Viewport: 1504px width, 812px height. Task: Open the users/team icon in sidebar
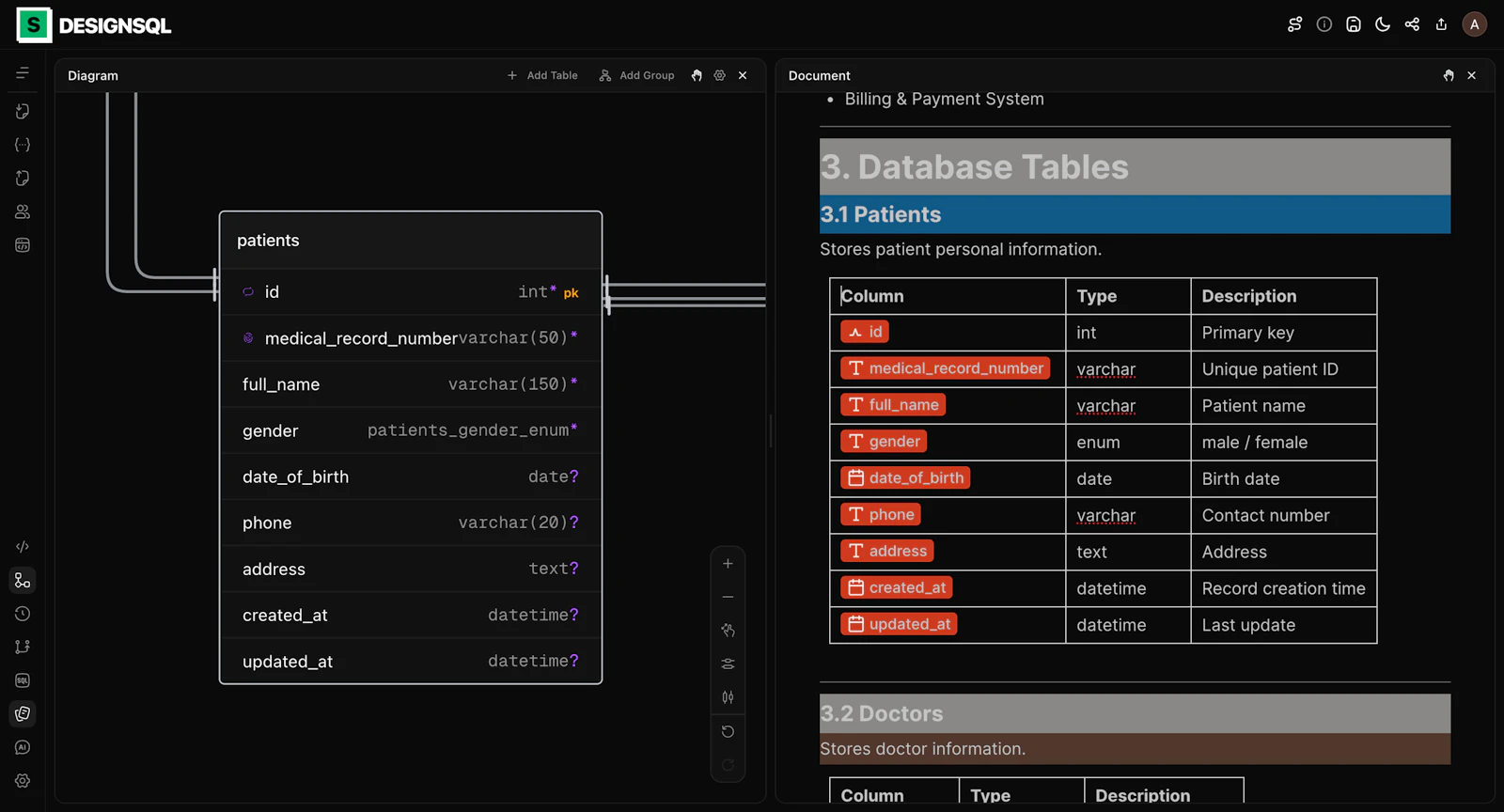23,211
